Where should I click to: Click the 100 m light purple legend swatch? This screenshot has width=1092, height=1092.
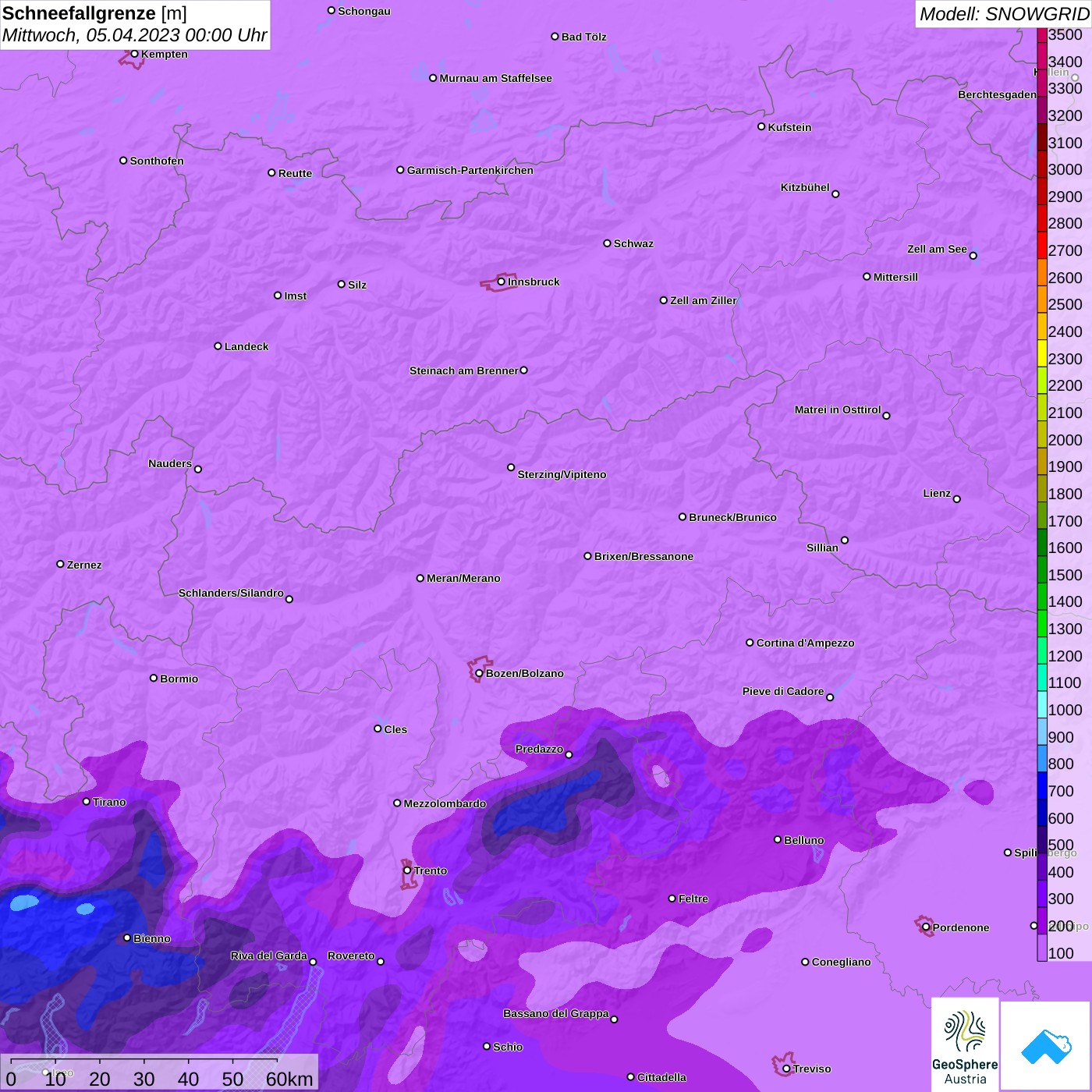(x=1042, y=947)
